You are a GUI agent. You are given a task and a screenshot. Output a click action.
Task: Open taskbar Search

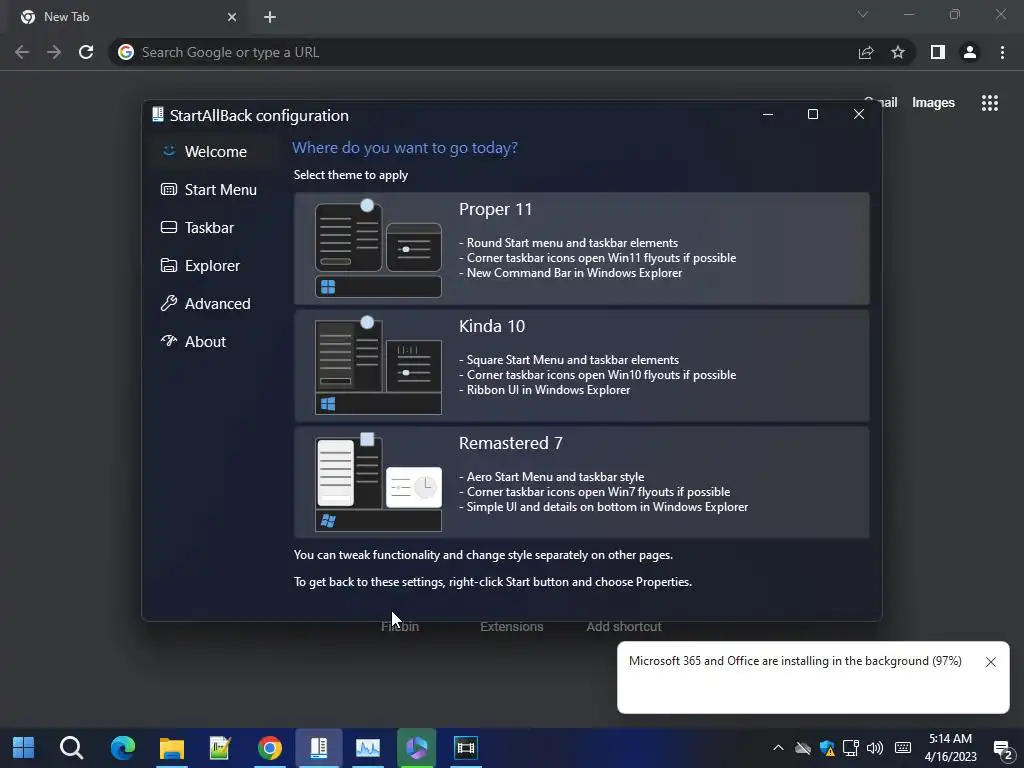(72, 748)
